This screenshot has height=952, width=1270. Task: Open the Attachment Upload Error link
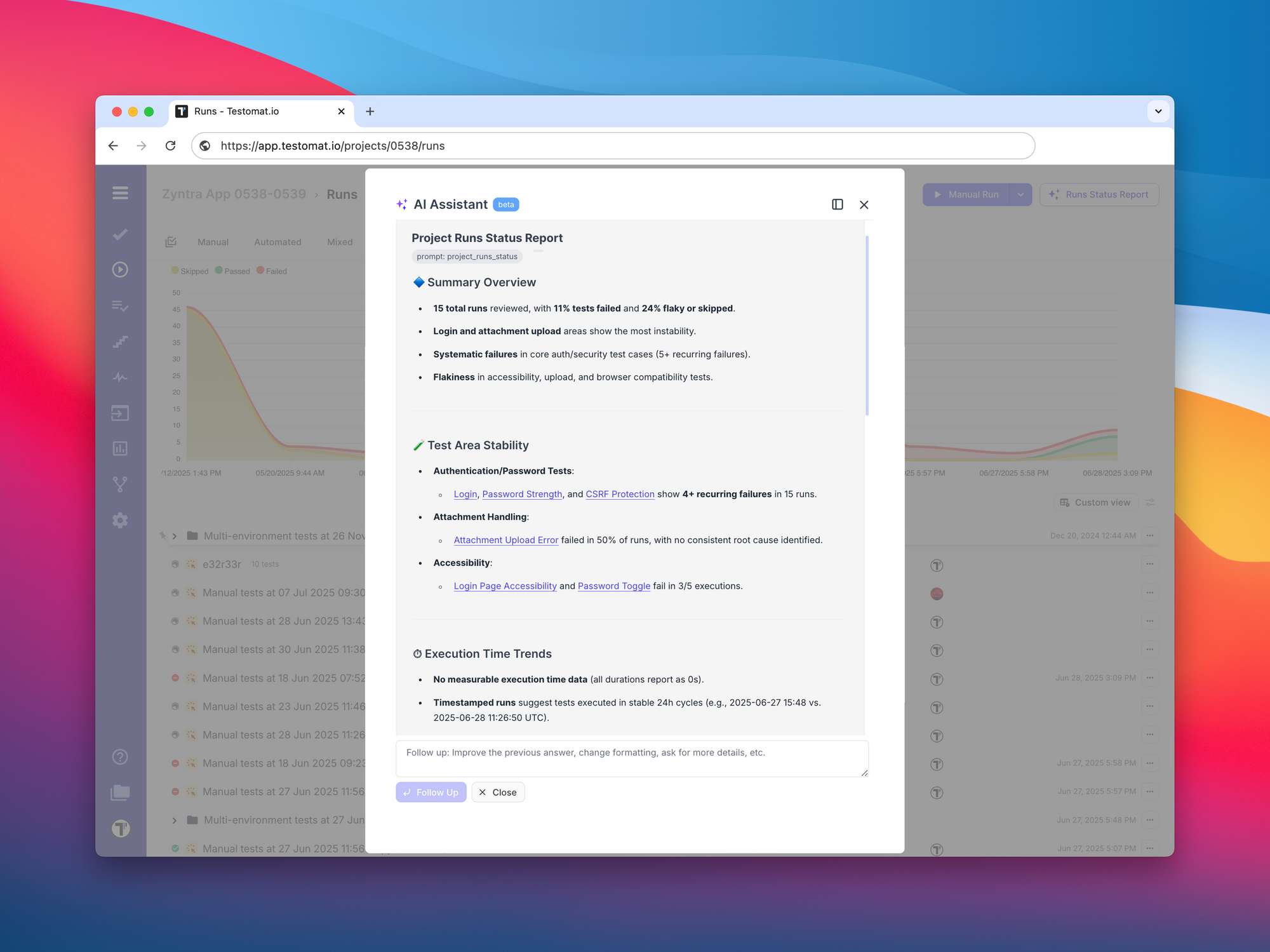[x=506, y=540]
